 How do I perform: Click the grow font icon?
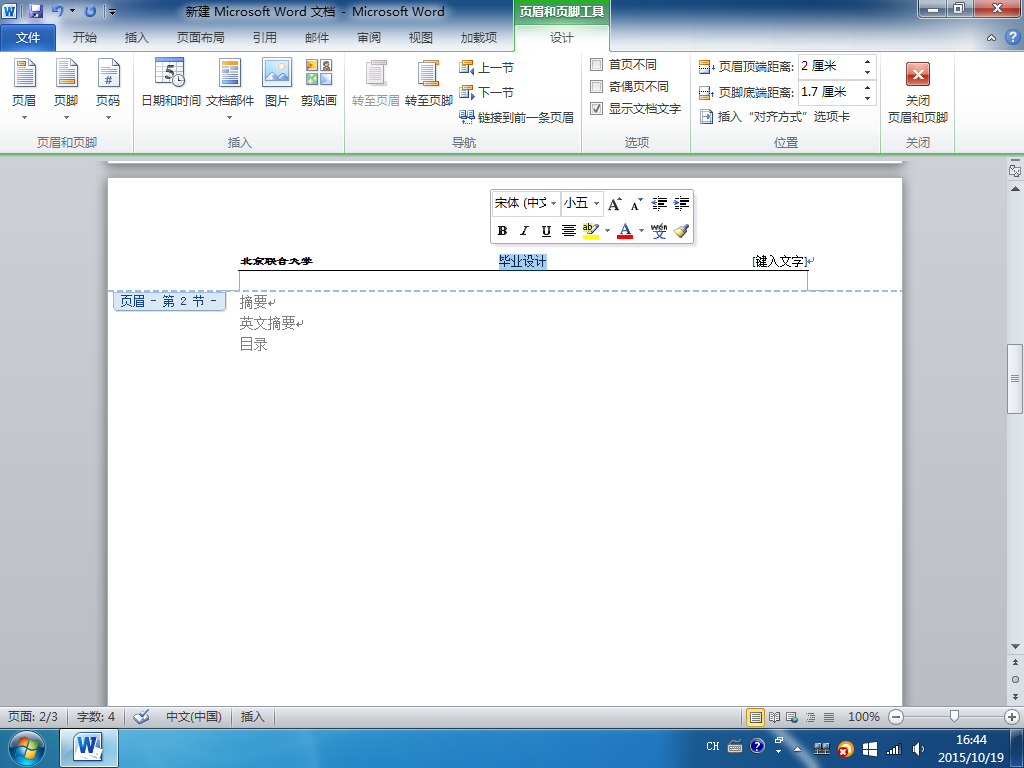615,204
